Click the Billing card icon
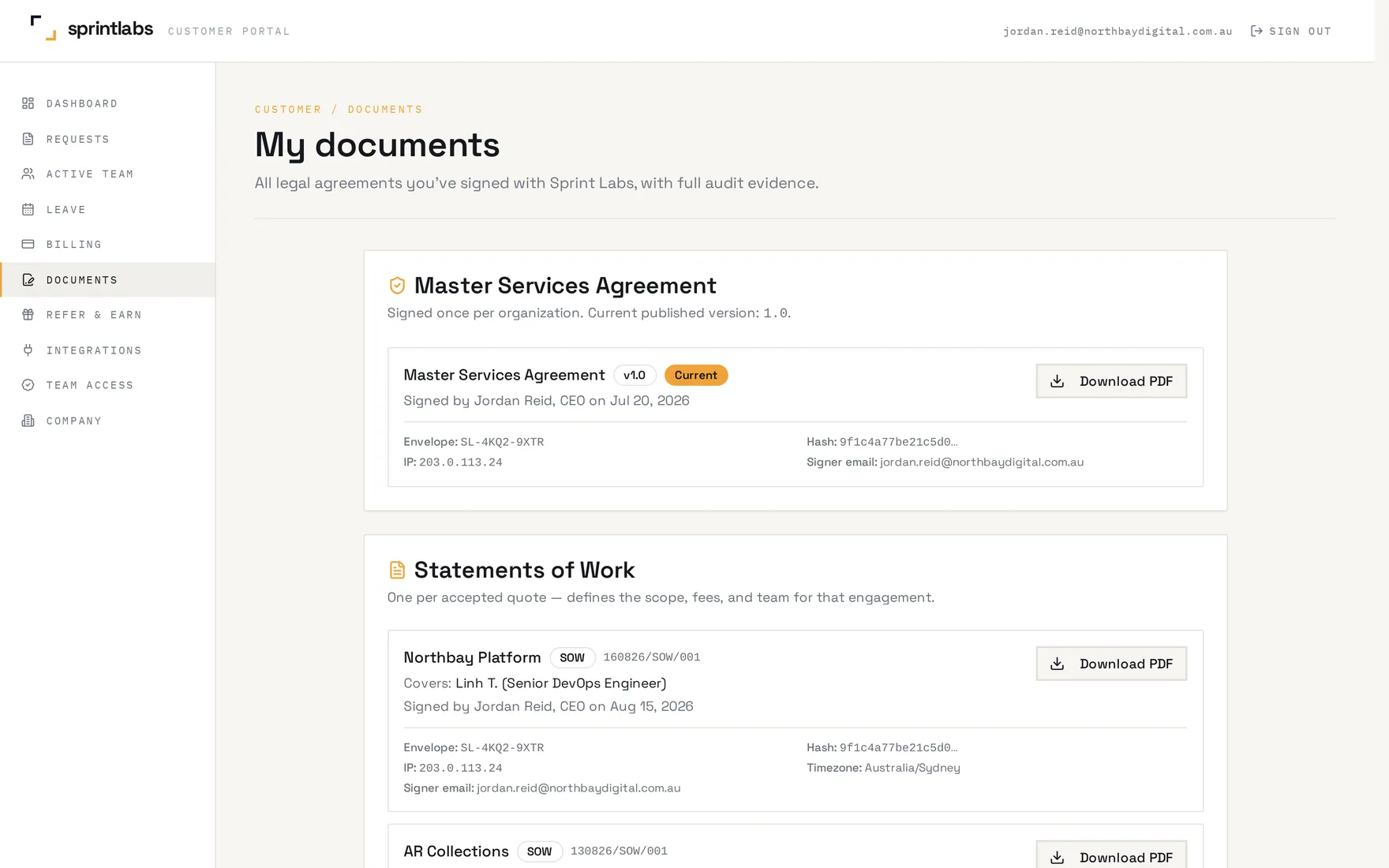 28,244
